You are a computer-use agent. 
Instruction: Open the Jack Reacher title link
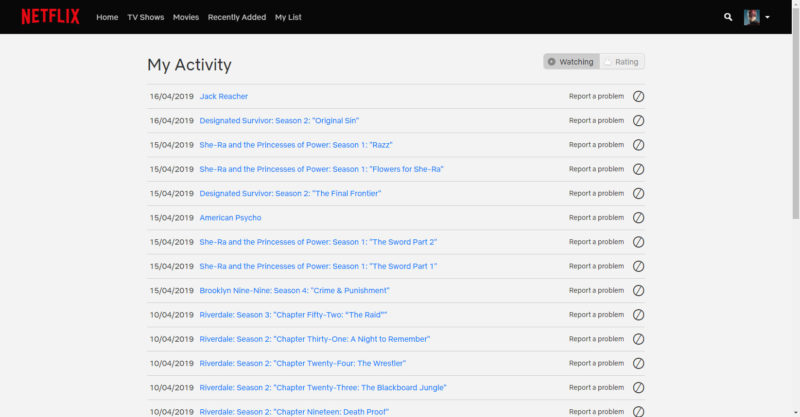(223, 96)
